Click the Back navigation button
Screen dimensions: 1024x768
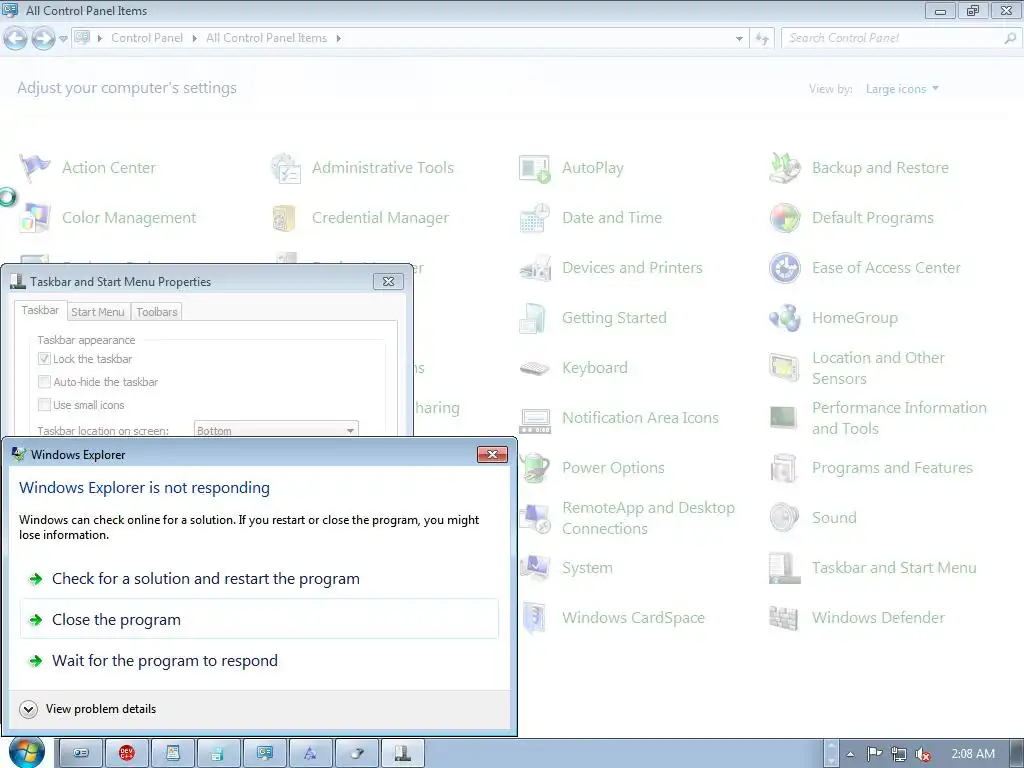[x=16, y=39]
